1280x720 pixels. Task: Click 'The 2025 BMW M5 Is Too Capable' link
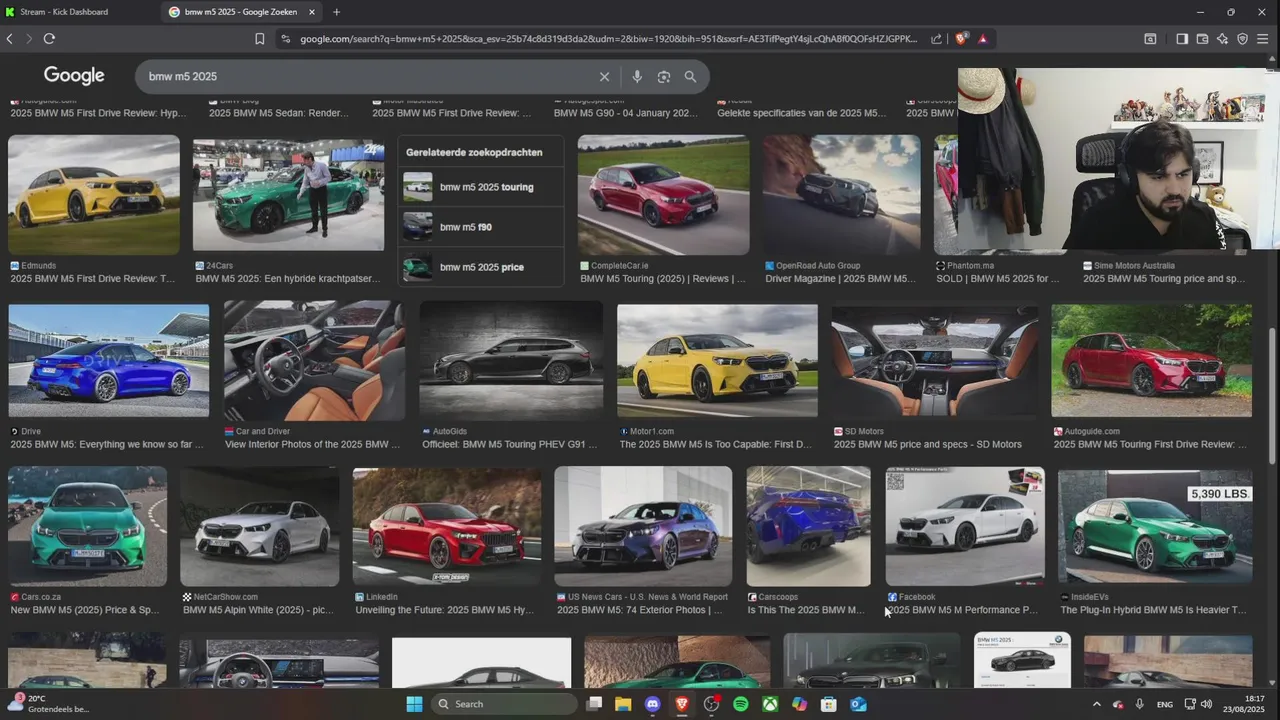pyautogui.click(x=716, y=444)
